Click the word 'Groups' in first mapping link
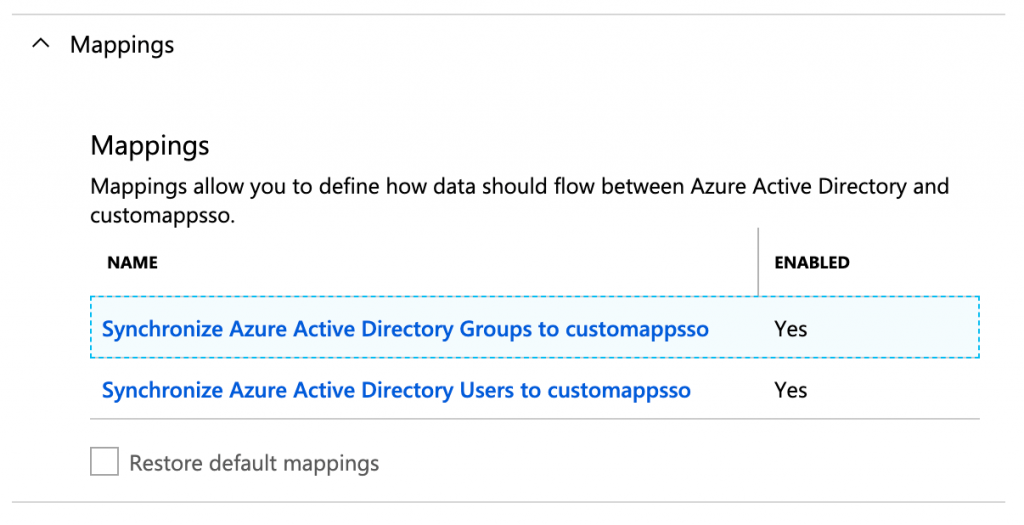Screen dimensions: 1024x525 pyautogui.click(x=496, y=329)
